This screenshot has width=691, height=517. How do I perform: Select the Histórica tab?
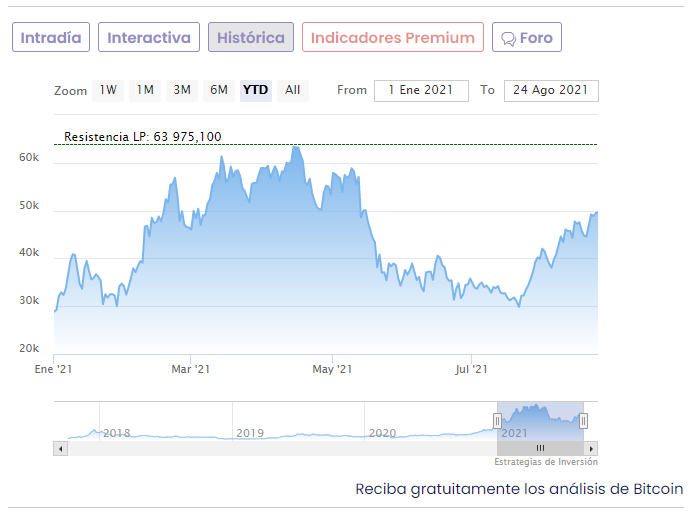251,38
